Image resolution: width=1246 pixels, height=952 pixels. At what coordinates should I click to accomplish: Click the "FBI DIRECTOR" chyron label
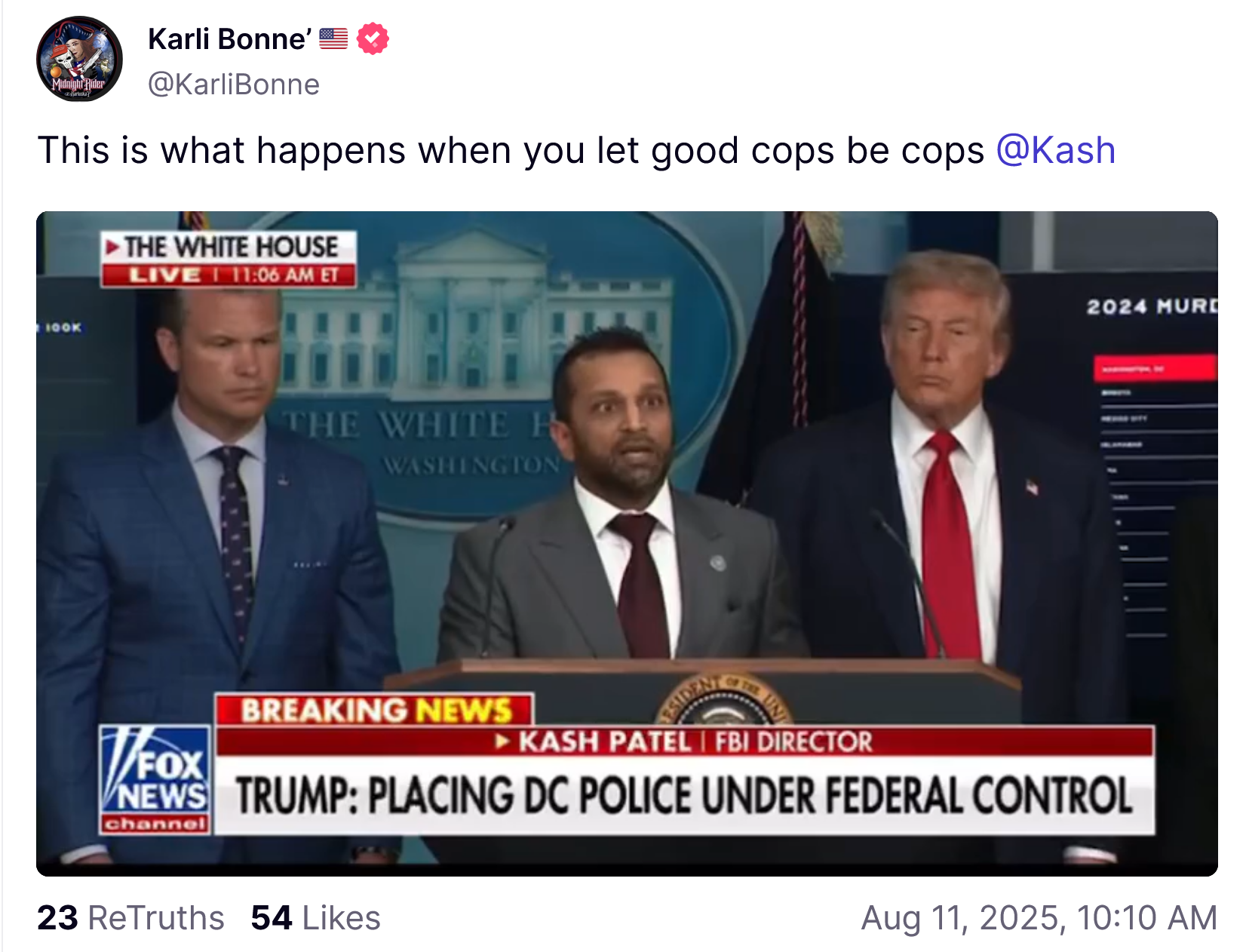click(793, 742)
